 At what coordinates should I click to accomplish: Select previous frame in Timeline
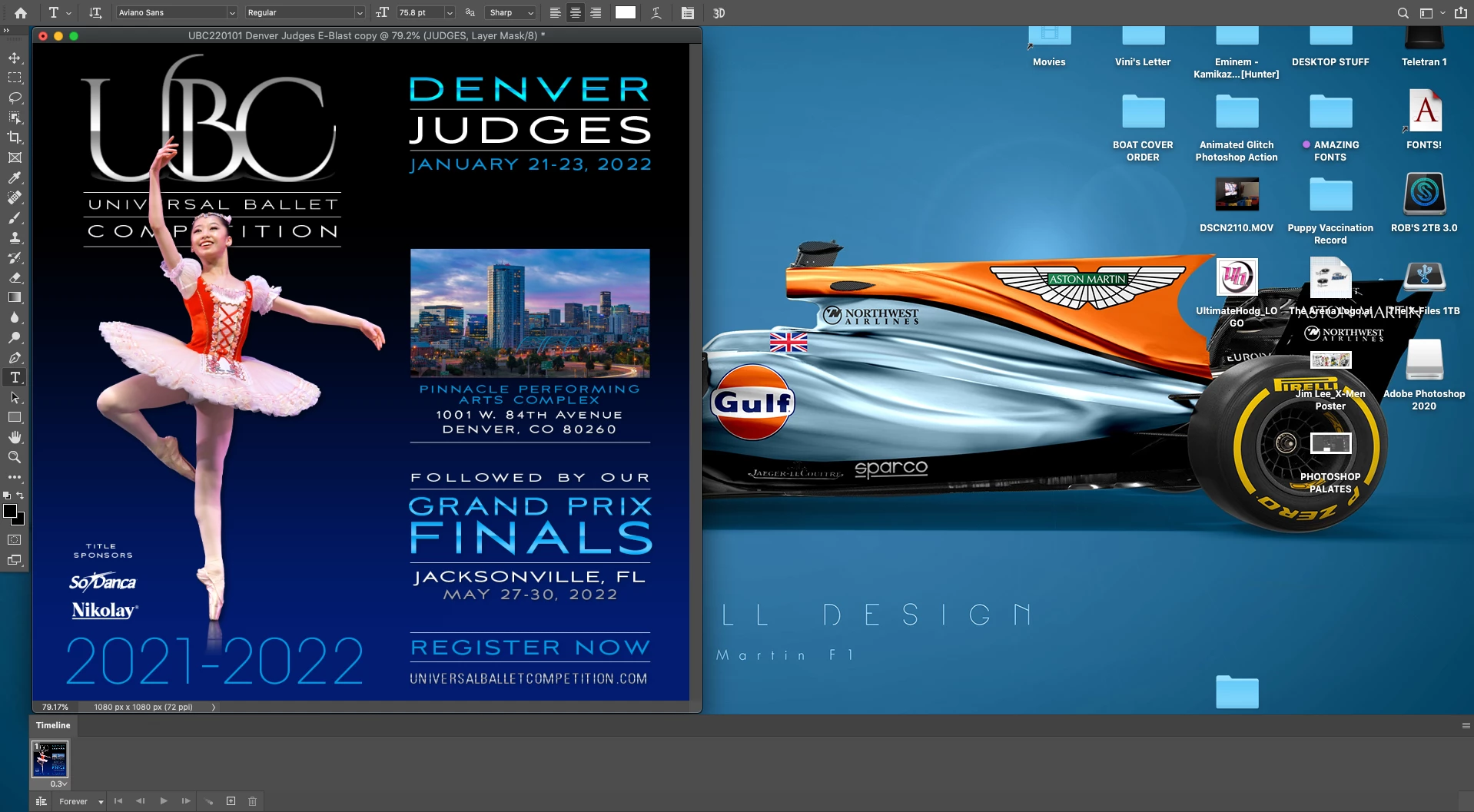click(x=141, y=801)
